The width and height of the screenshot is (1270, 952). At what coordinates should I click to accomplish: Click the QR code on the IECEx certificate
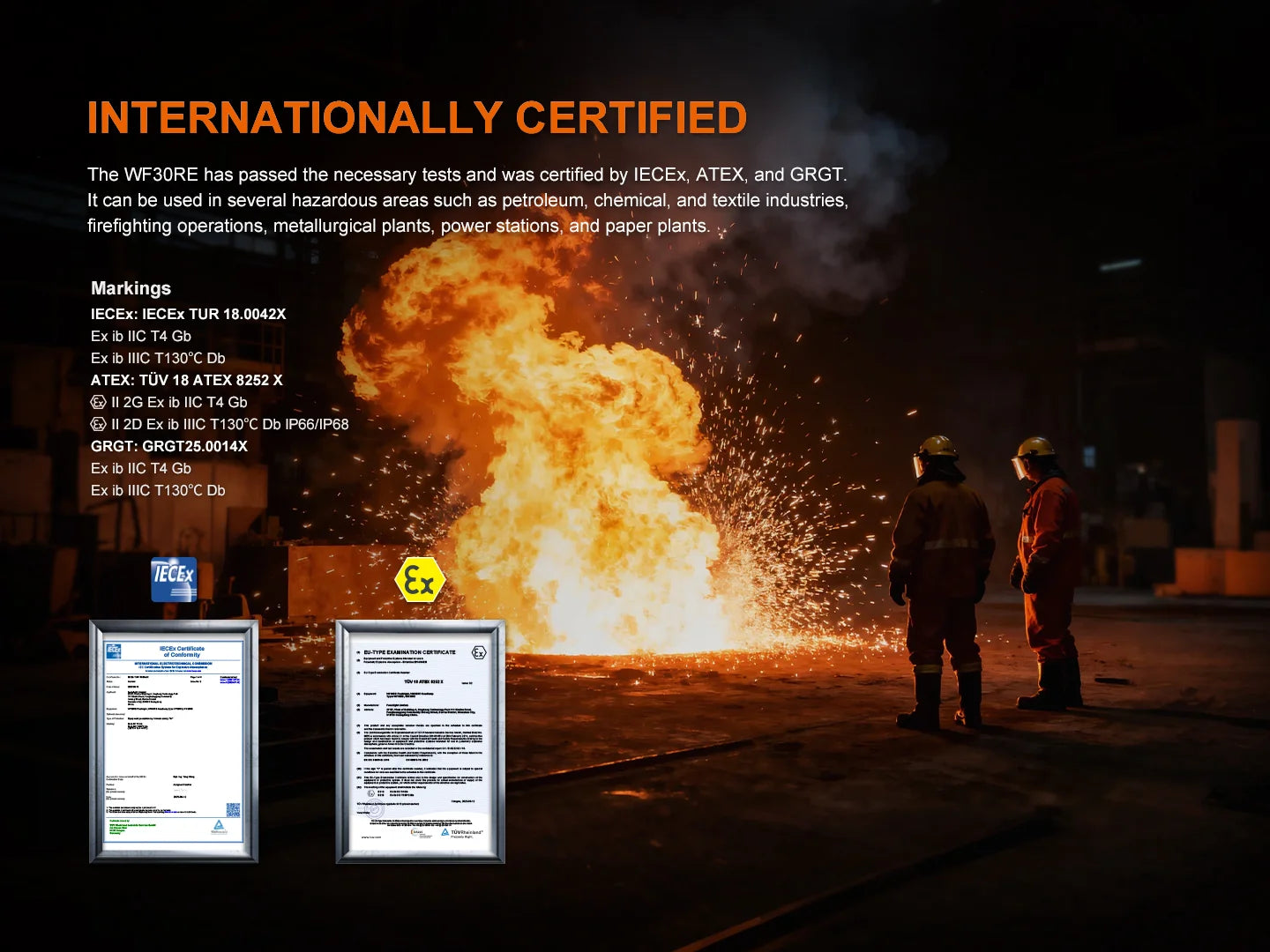233,810
